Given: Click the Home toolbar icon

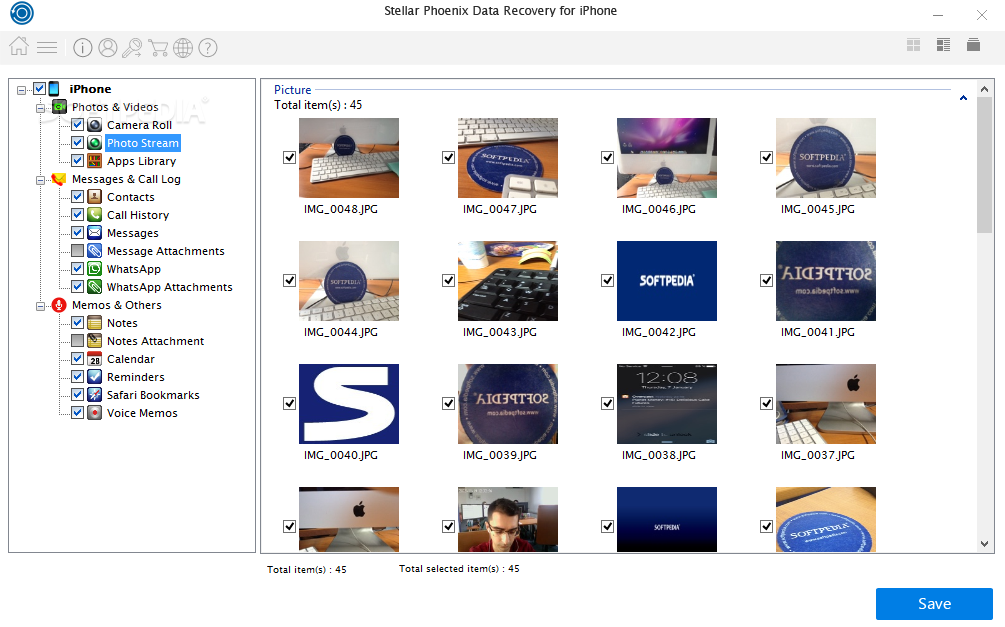Looking at the screenshot, I should 19,46.
